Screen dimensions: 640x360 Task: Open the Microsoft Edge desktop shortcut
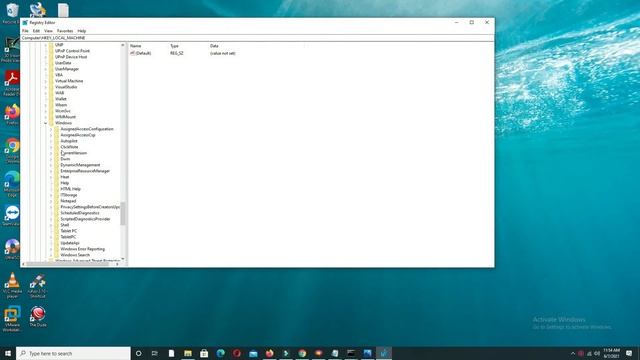(11, 184)
